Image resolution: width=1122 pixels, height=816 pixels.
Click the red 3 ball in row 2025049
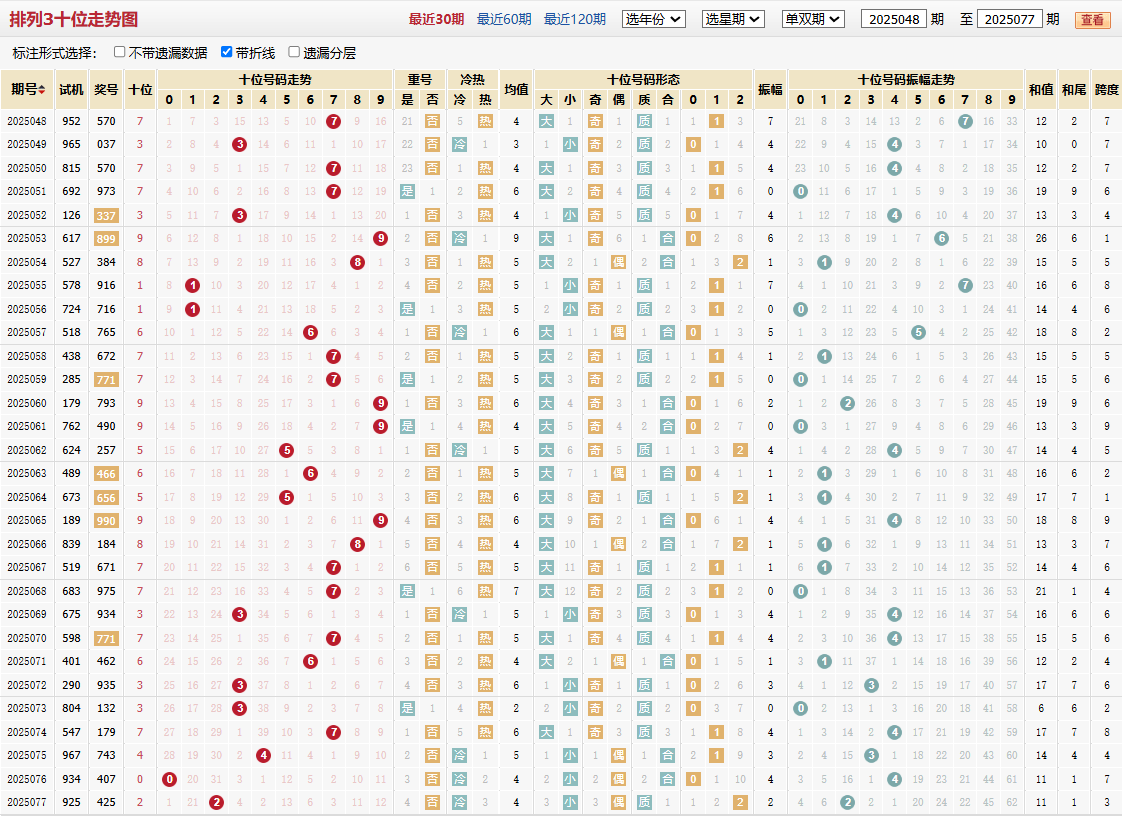[240, 145]
